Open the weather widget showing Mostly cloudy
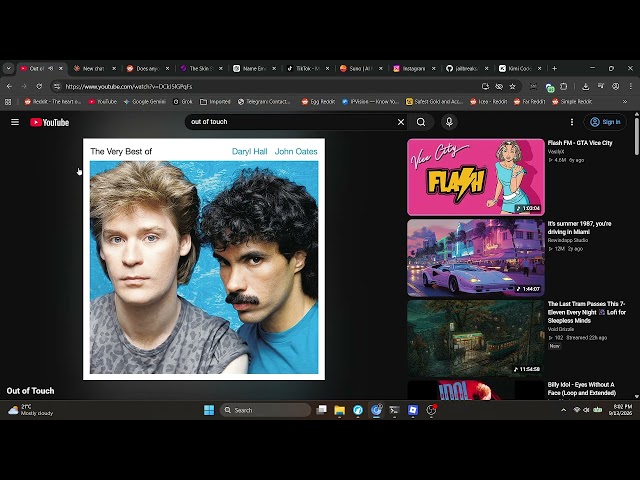 pyautogui.click(x=31, y=410)
